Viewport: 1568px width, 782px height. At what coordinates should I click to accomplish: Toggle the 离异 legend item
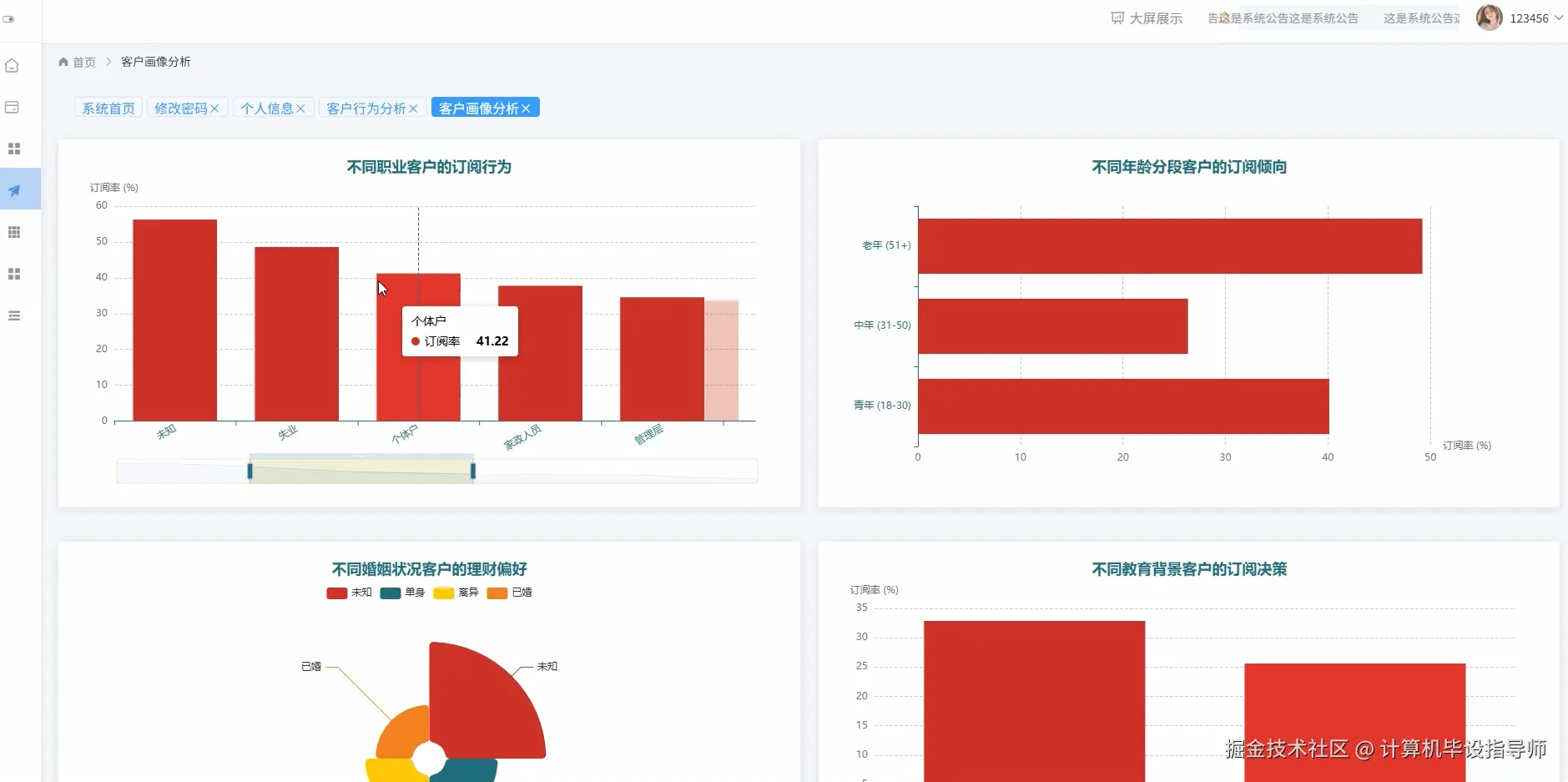456,593
